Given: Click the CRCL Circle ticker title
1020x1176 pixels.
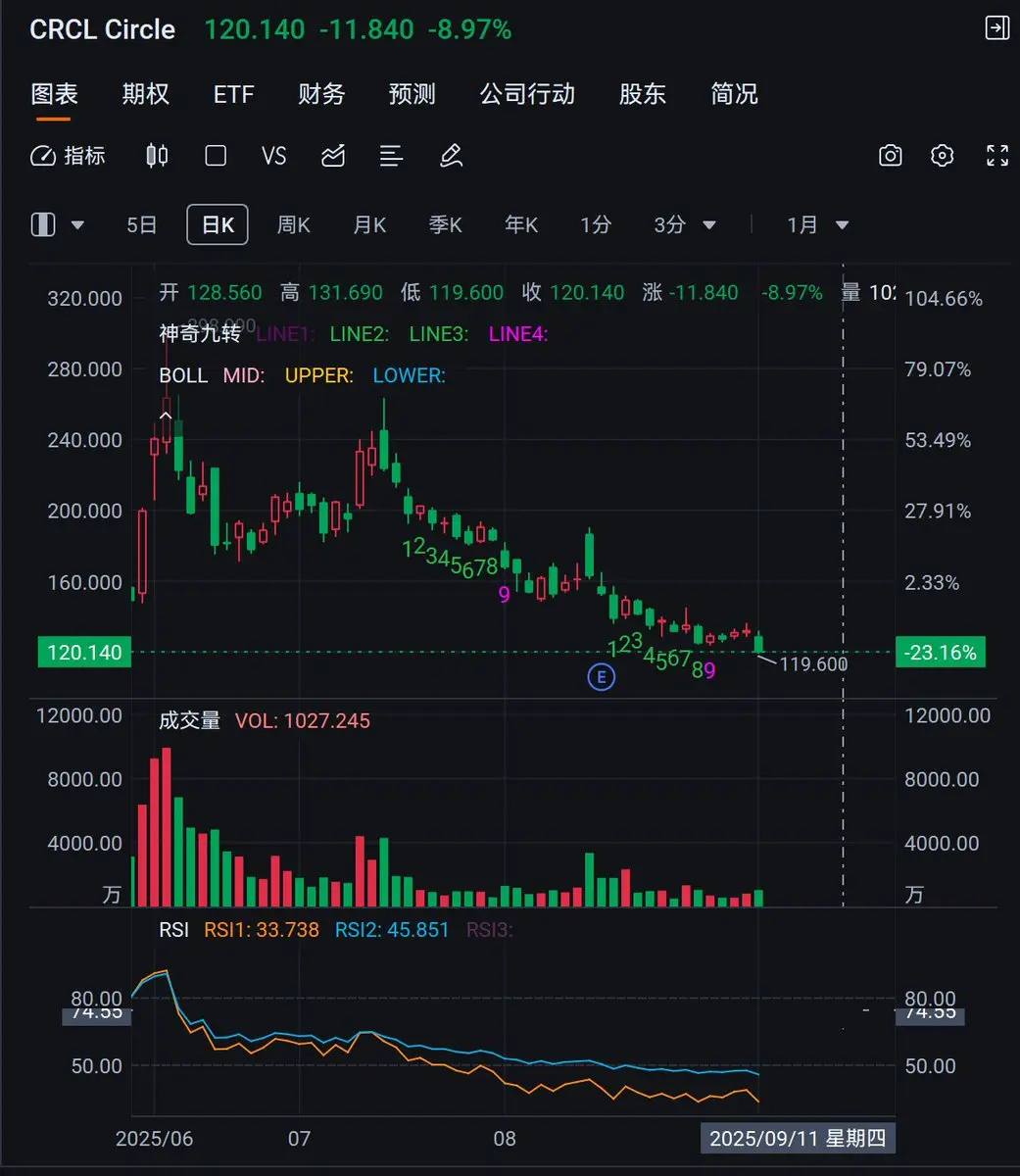Looking at the screenshot, I should [x=103, y=29].
